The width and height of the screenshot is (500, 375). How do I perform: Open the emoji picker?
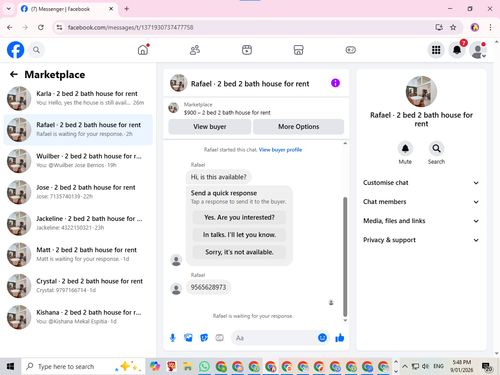tap(322, 338)
